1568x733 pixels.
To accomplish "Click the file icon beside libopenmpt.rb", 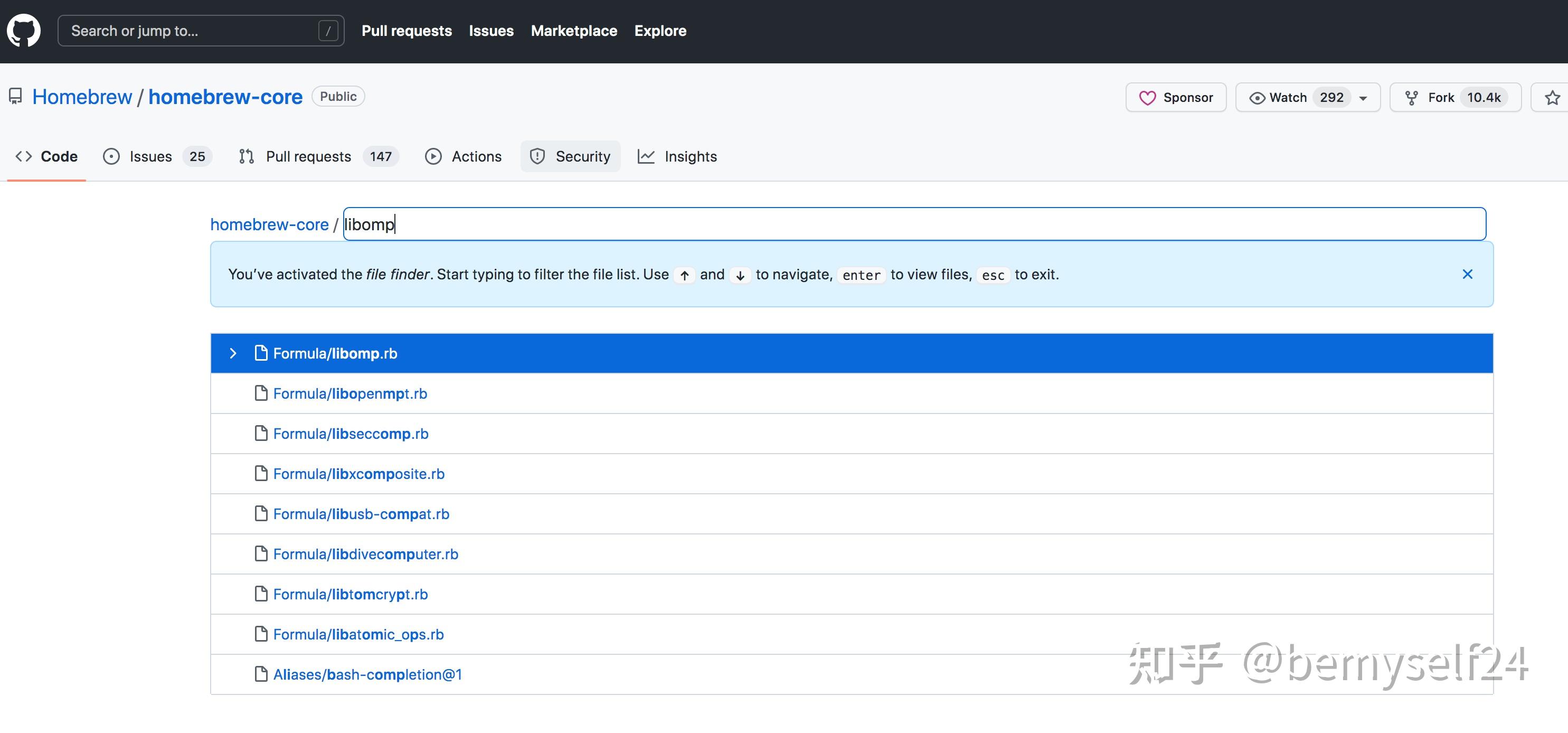I will [x=261, y=393].
